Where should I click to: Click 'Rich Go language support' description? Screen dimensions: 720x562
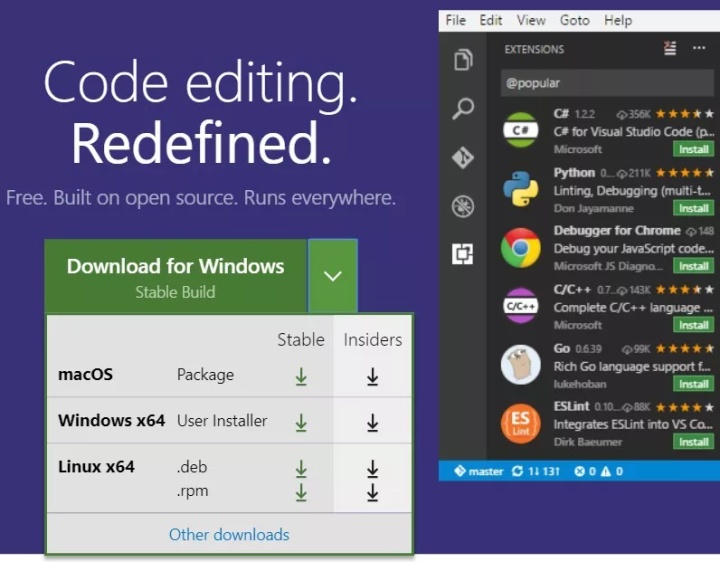coord(632,366)
